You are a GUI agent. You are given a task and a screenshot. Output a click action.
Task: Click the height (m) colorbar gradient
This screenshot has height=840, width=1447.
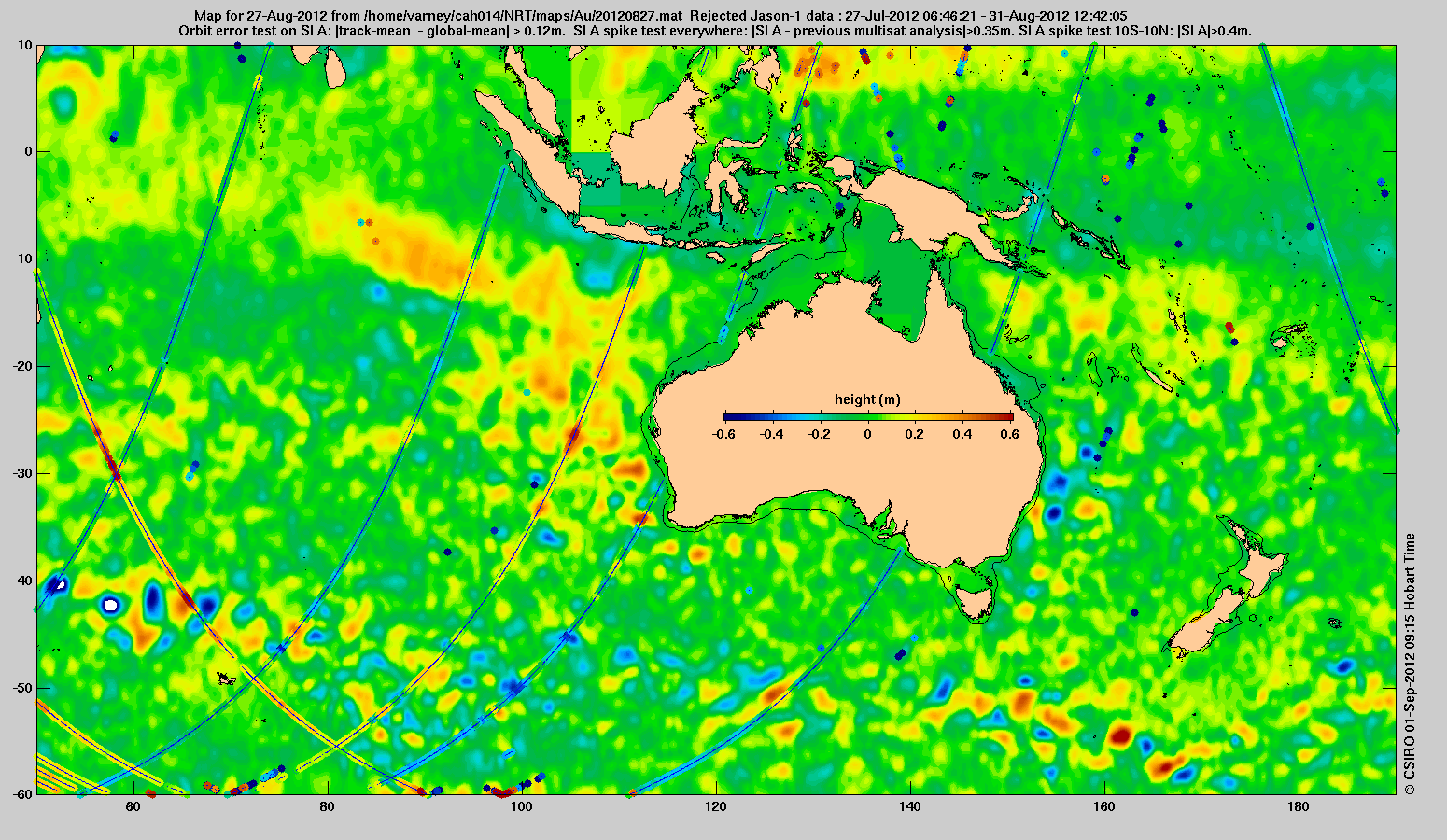[867, 416]
